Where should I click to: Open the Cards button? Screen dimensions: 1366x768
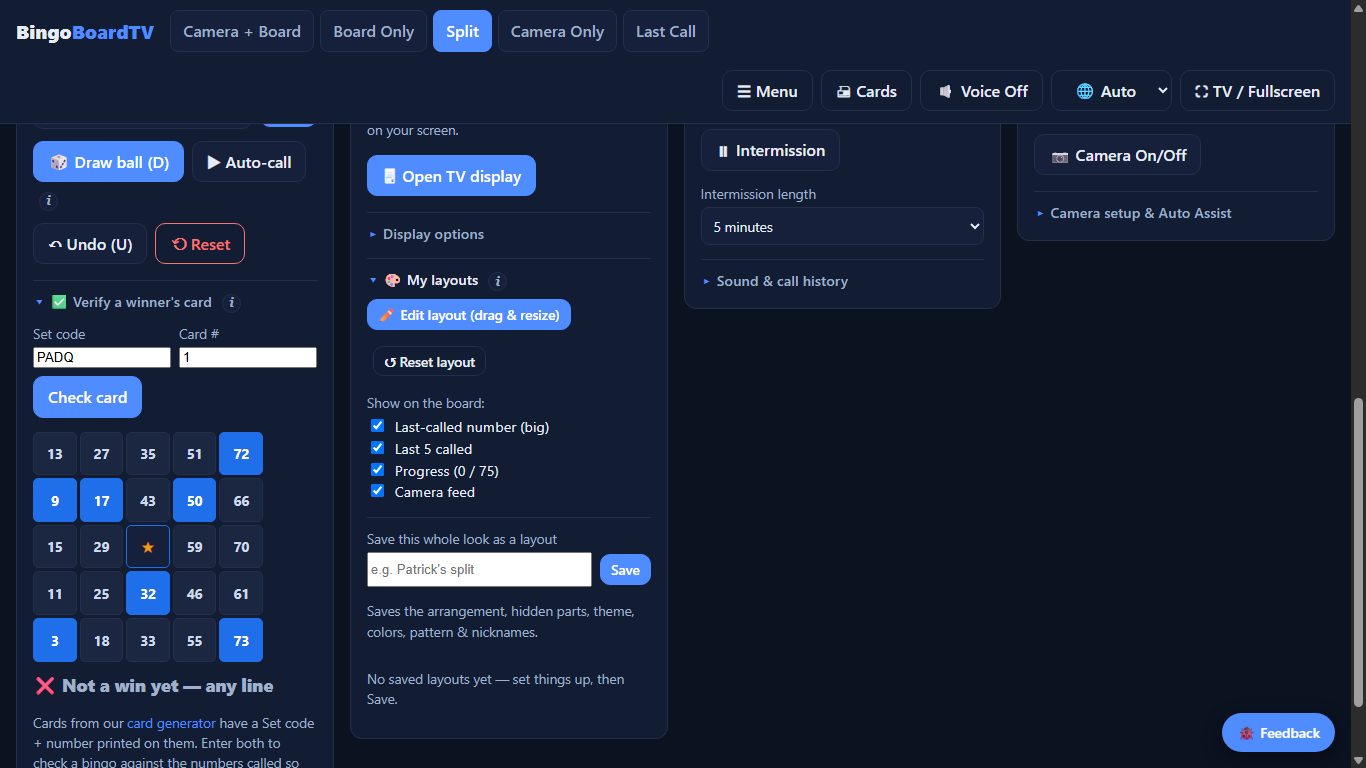click(866, 91)
